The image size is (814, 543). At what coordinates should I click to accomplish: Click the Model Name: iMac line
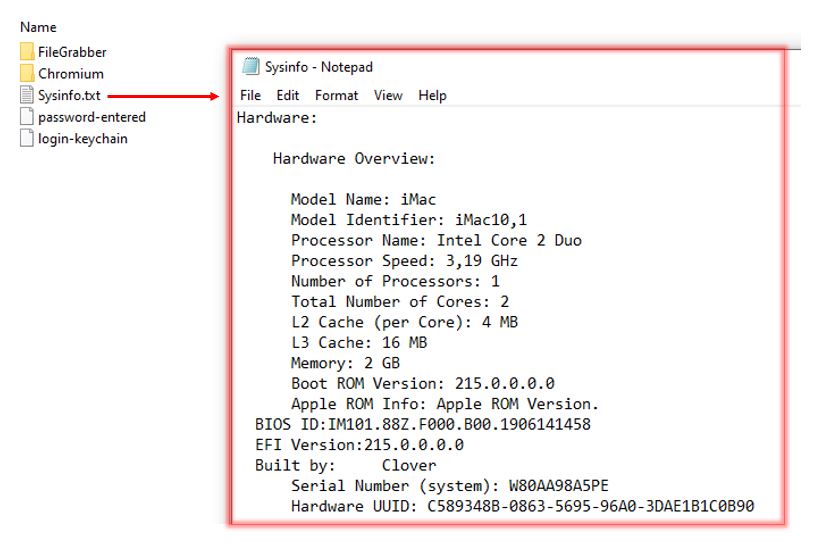363,199
